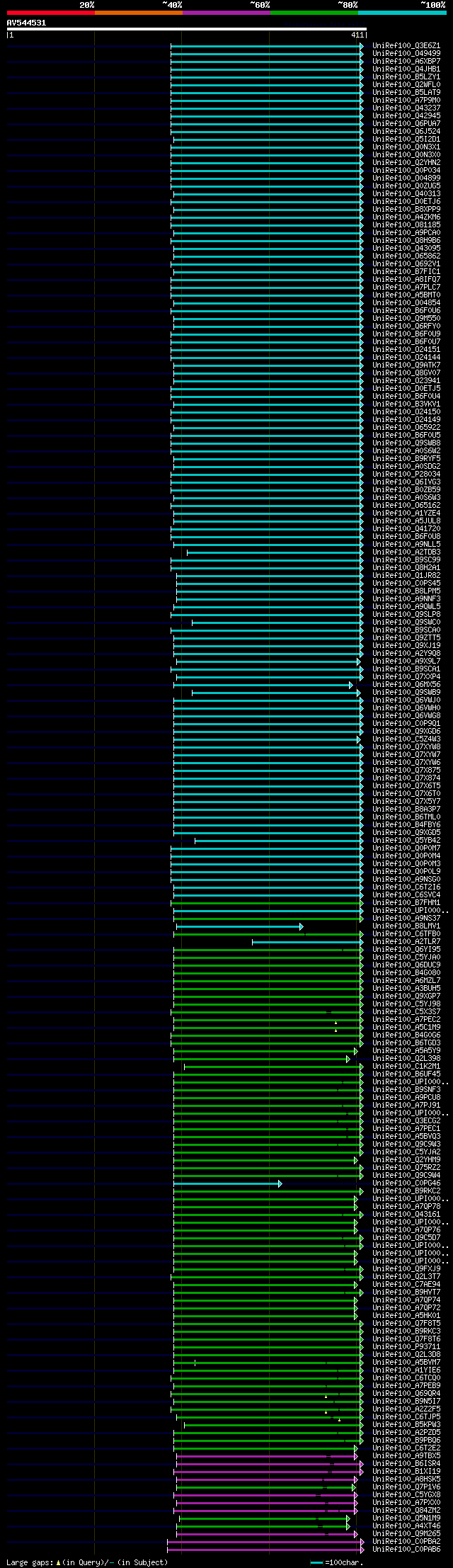
Task: Select hit UniRef100_C5X3S7
Action: point(406,1012)
